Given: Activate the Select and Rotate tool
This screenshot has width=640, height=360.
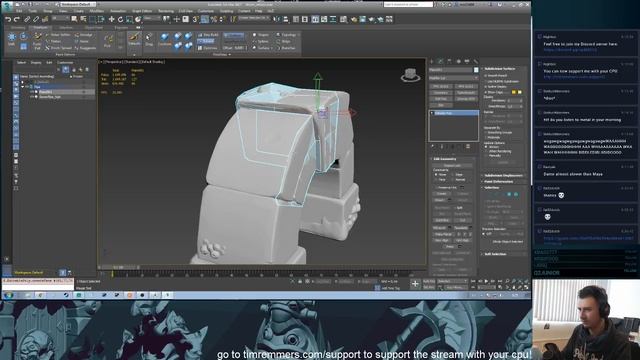Looking at the screenshot, I should pos(120,19).
